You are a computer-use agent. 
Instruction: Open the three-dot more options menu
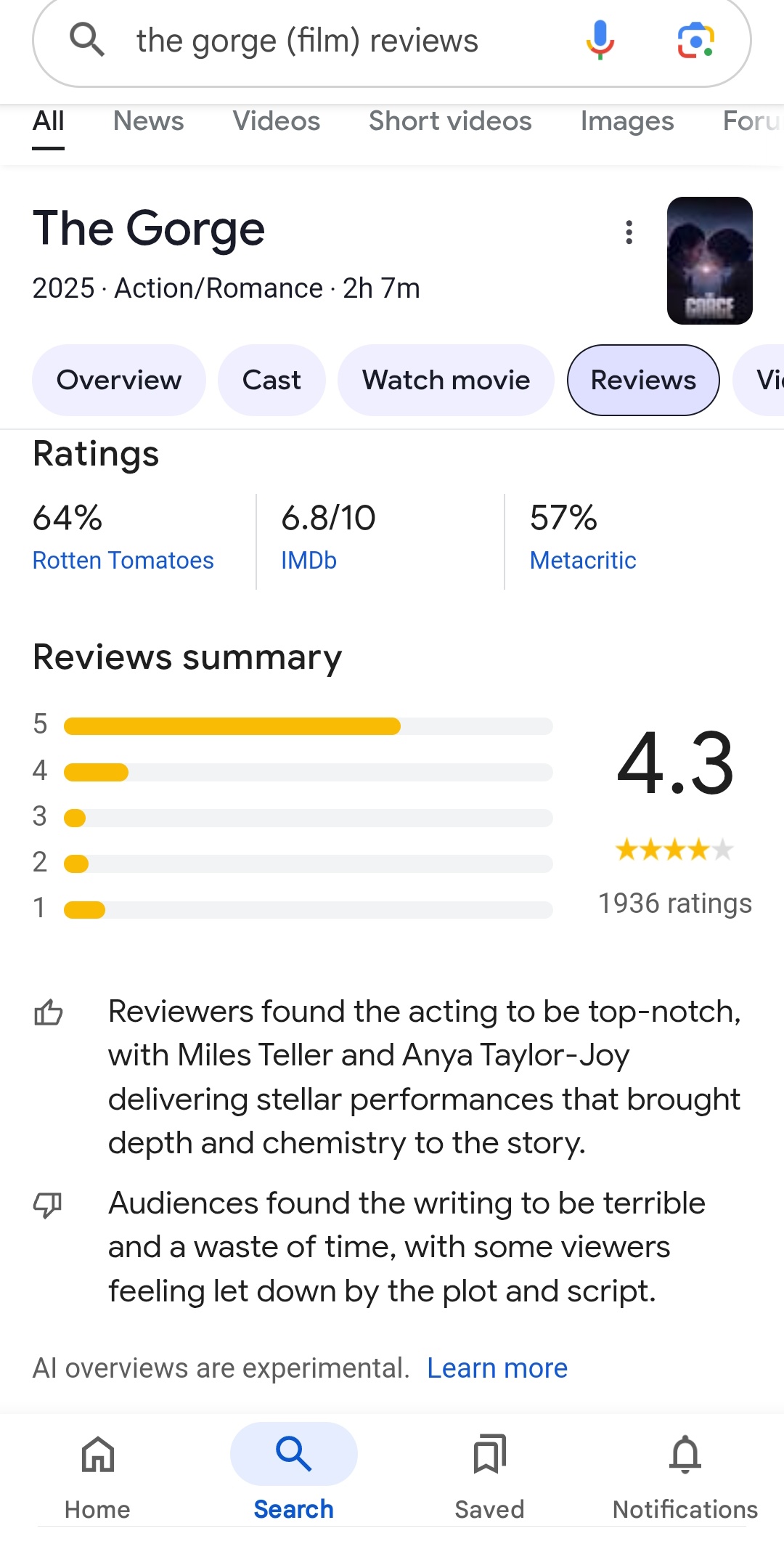[629, 232]
